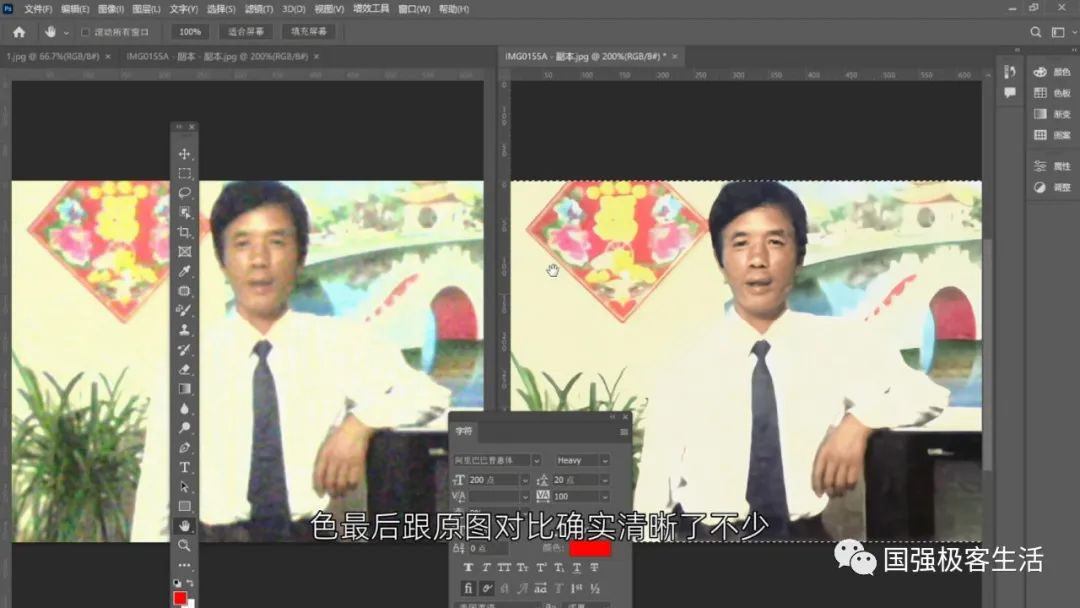Screen dimensions: 1080x608
Task: Select the Eyedropper tool
Action: [184, 271]
